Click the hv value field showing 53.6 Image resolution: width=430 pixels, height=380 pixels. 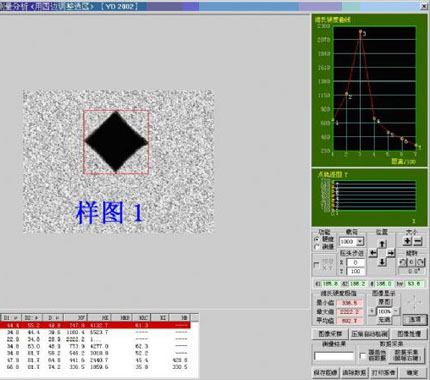click(x=414, y=284)
